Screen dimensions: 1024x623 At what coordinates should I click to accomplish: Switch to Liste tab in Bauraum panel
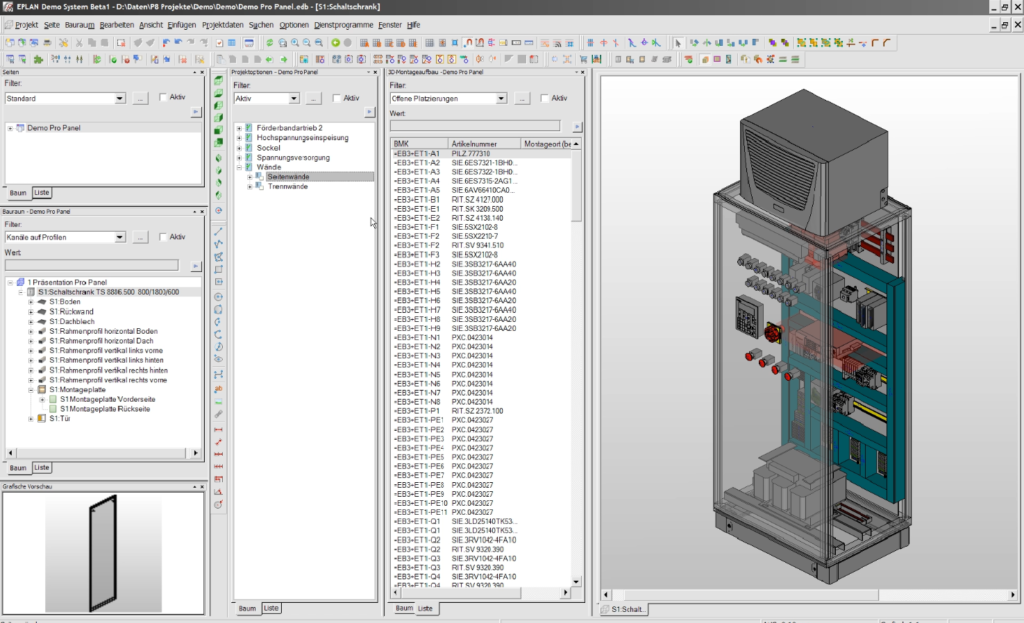41,467
